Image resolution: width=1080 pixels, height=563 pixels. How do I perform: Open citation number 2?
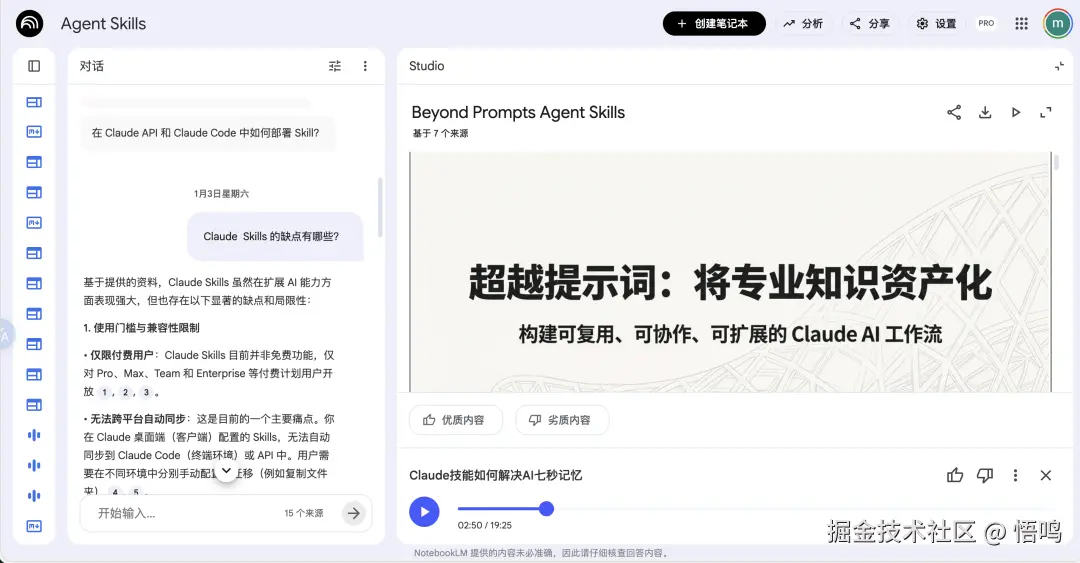point(125,392)
